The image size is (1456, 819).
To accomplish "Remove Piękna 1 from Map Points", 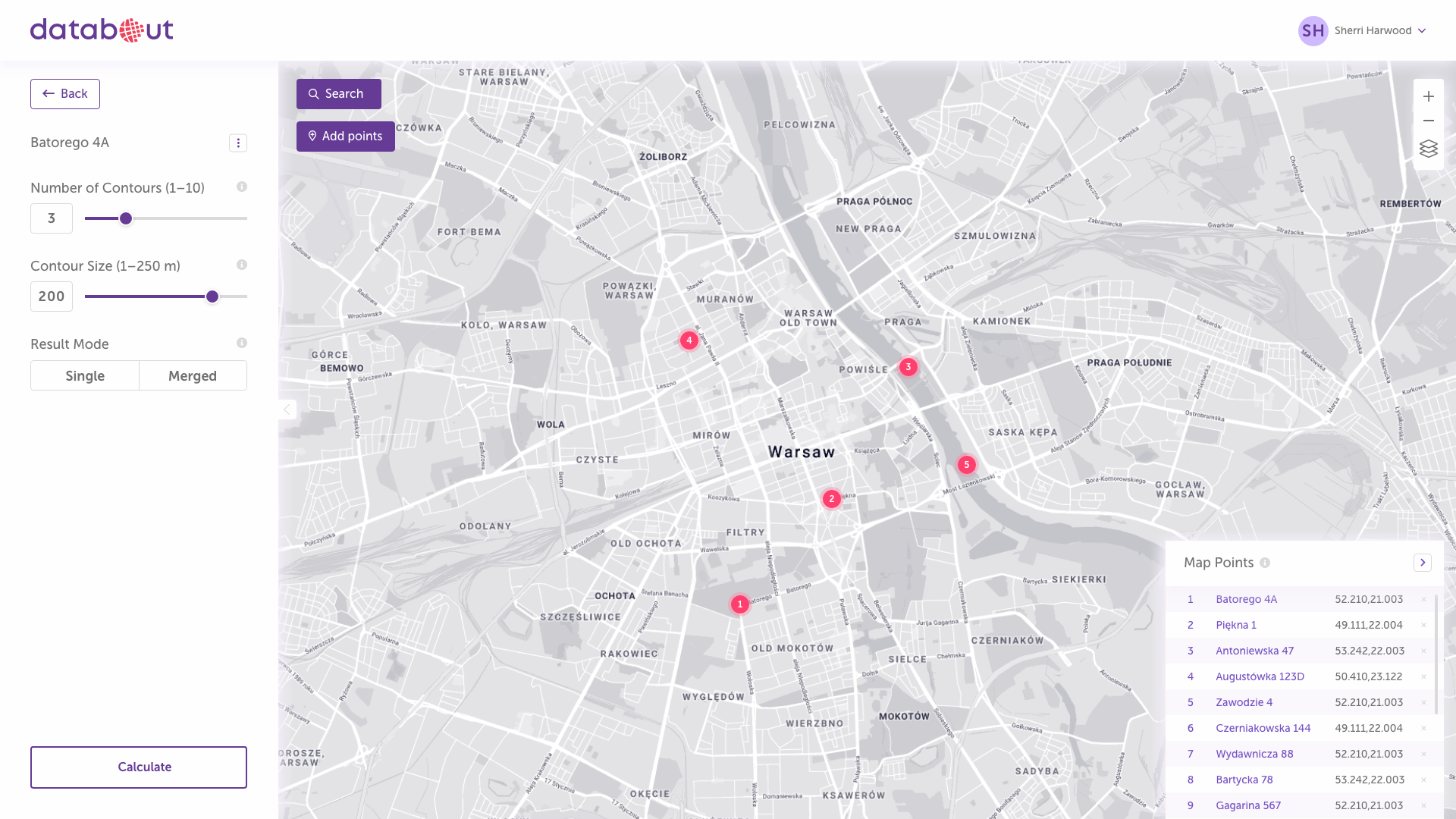I will [x=1424, y=625].
